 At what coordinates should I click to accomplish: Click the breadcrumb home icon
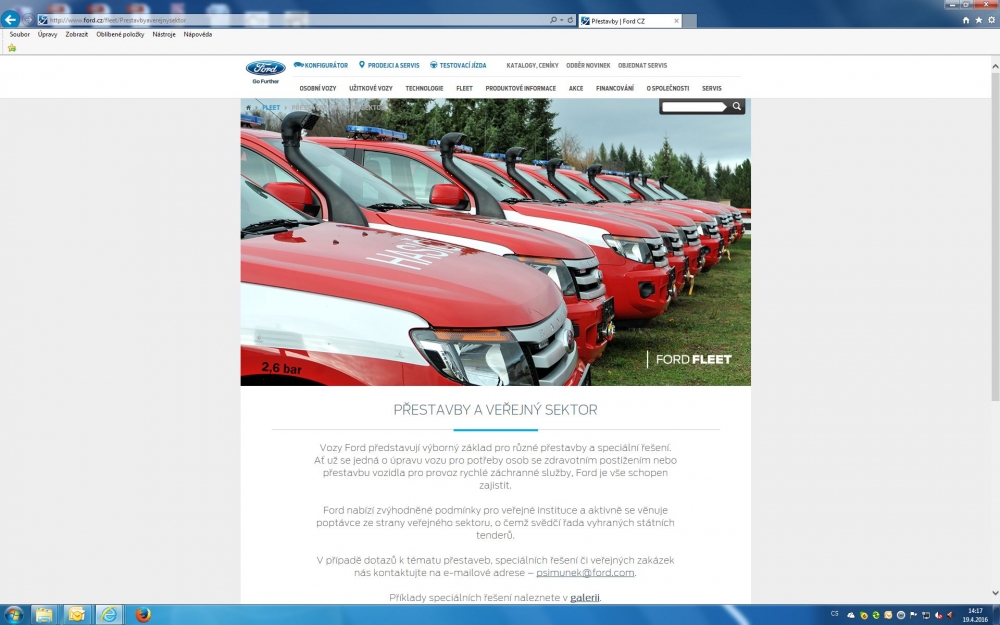[x=248, y=107]
